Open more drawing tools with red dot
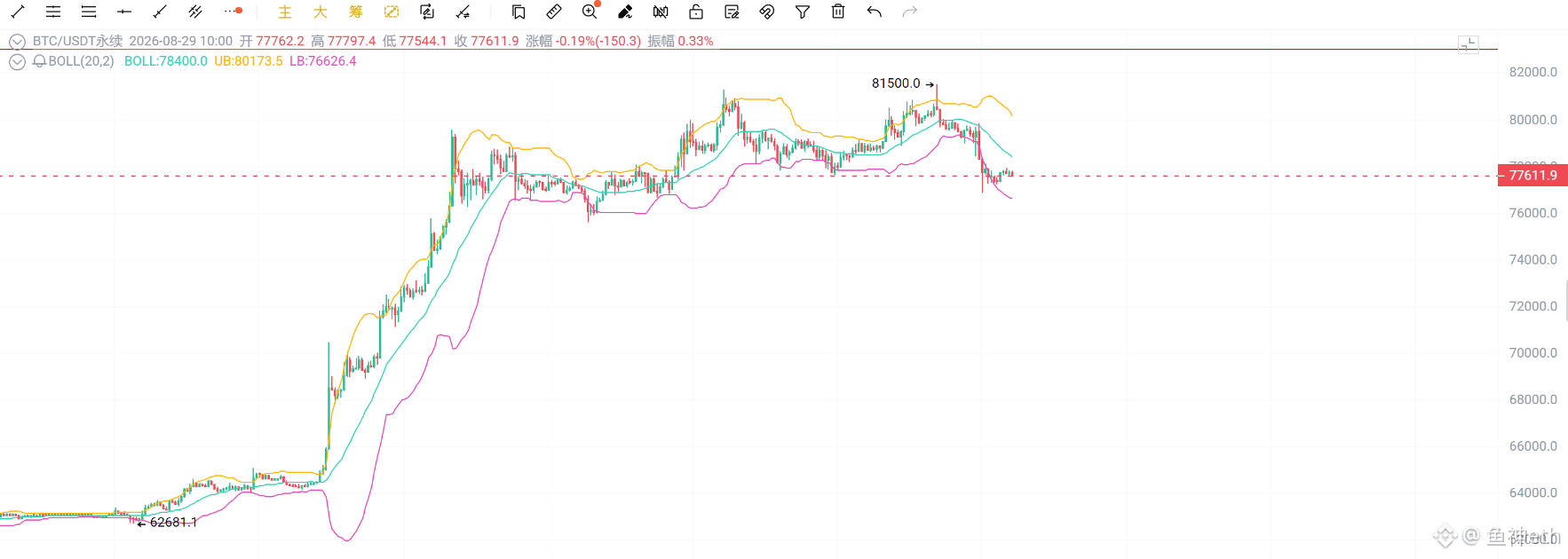 click(x=234, y=12)
